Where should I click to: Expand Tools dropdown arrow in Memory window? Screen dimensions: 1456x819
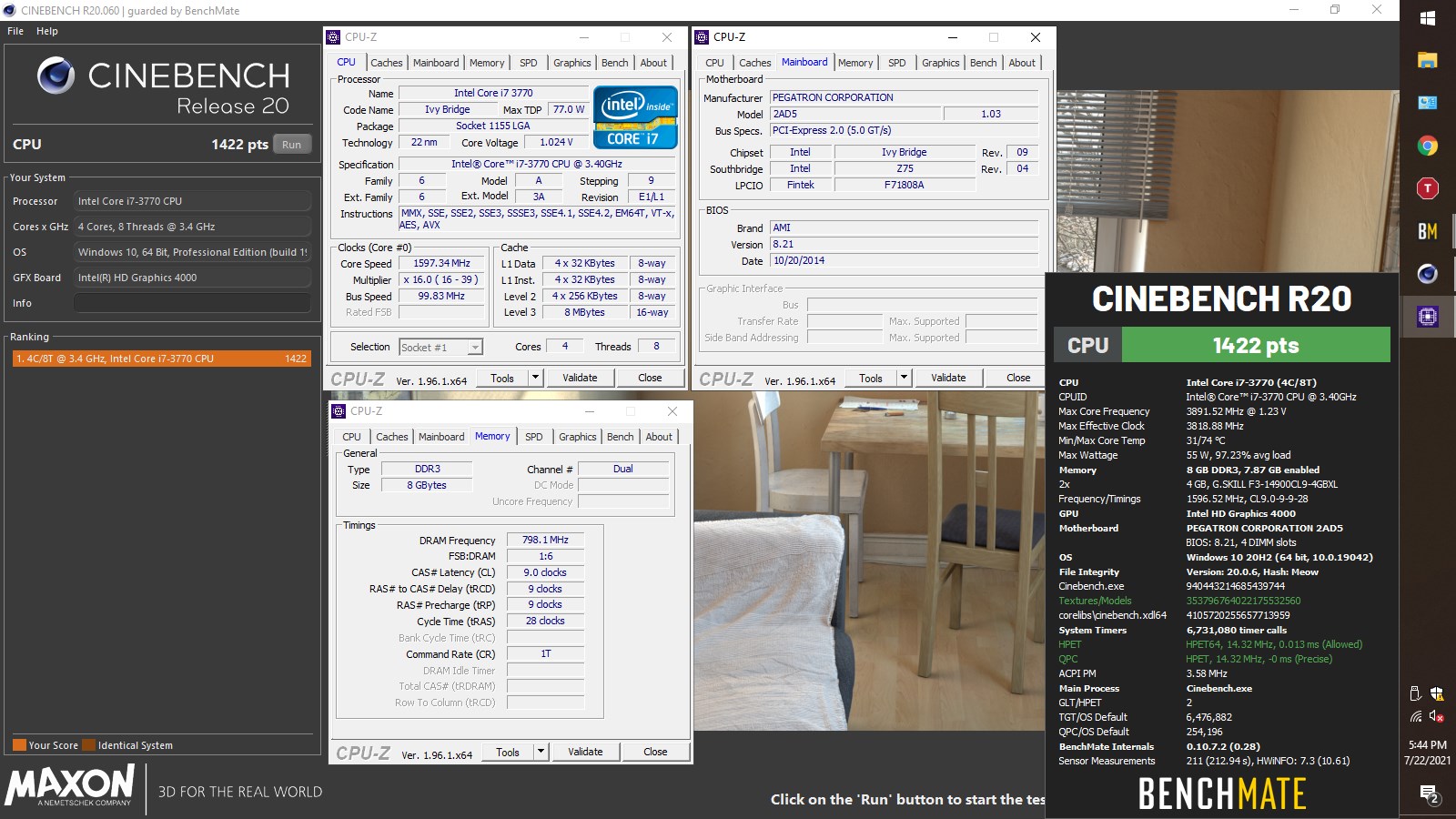click(541, 752)
